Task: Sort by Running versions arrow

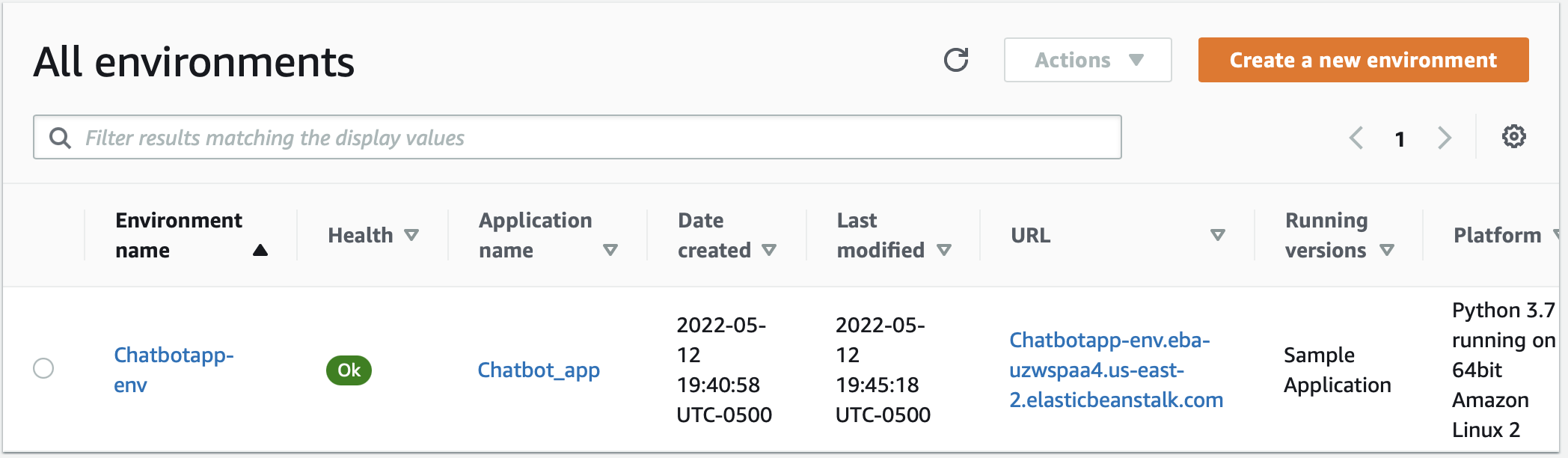Action: [x=1387, y=250]
